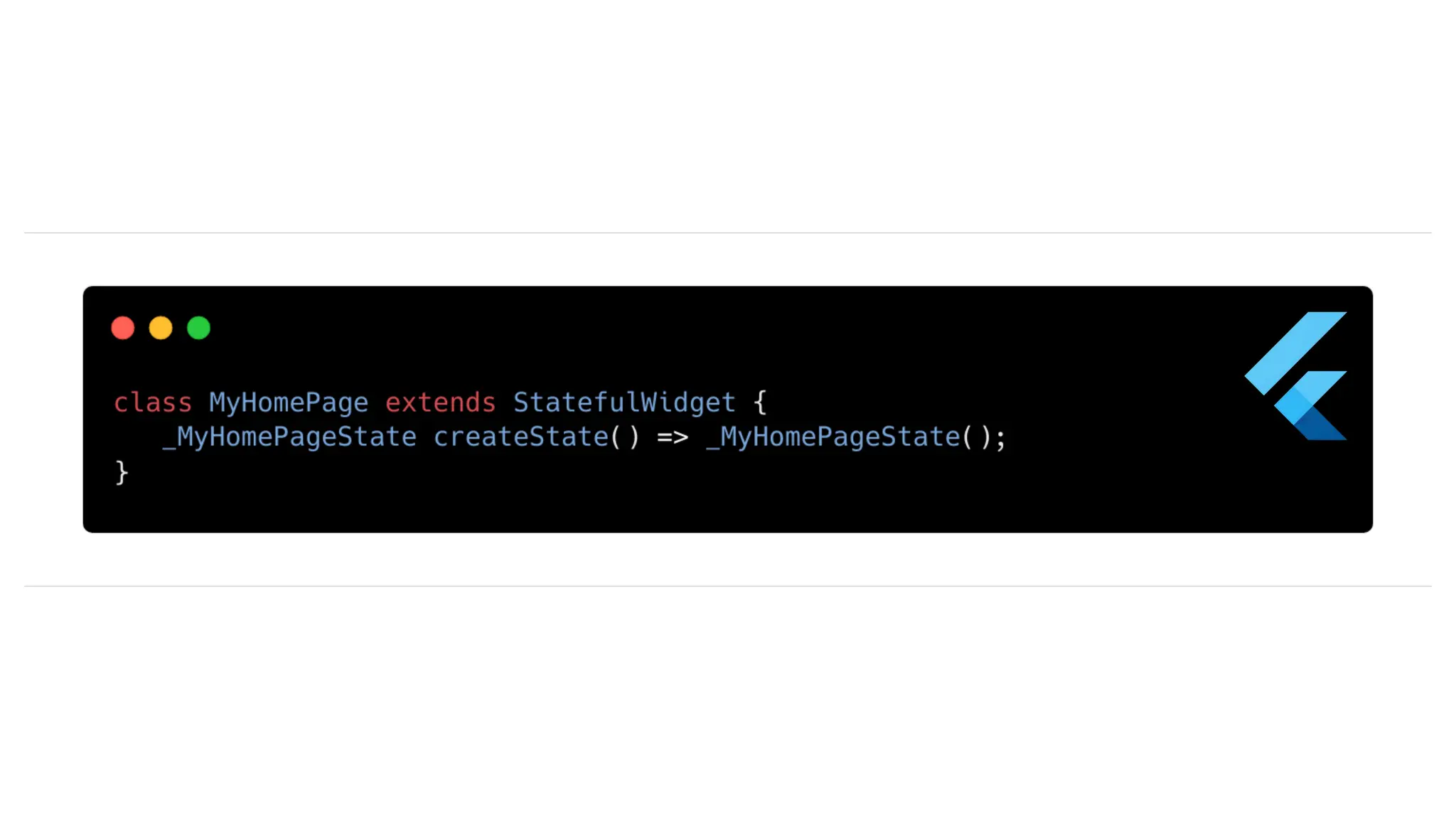Click the 'extends' keyword
Viewport: 1456px width, 819px height.
coord(440,402)
